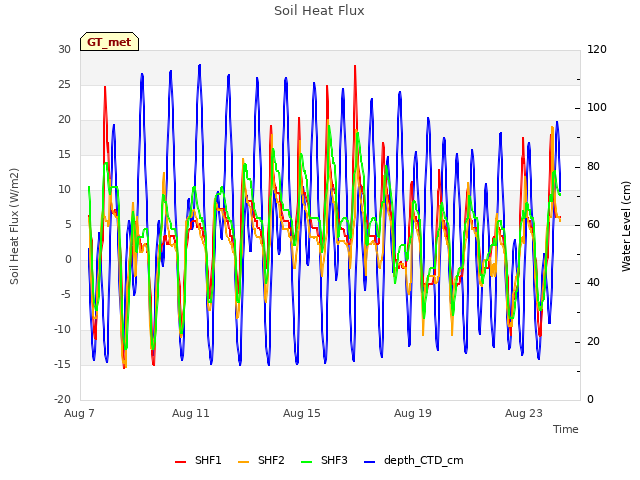Click the depth_CTD_cm legend label

coord(423,460)
